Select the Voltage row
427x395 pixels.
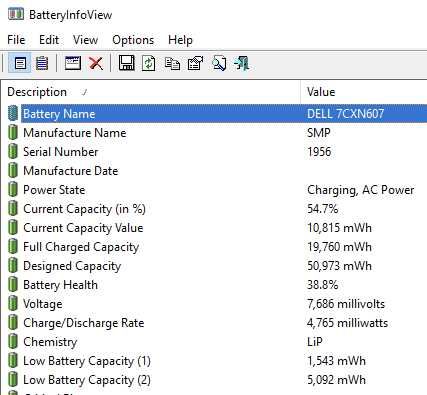(x=213, y=304)
